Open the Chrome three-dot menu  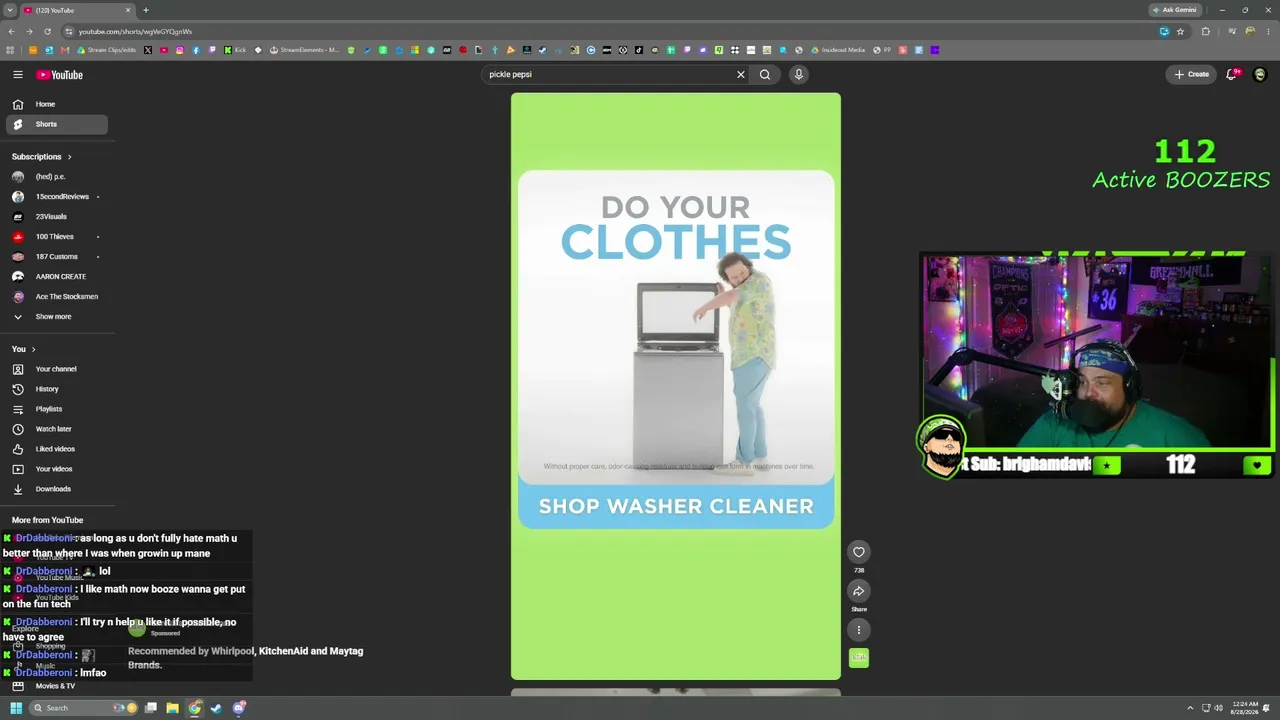pyautogui.click(x=1268, y=32)
